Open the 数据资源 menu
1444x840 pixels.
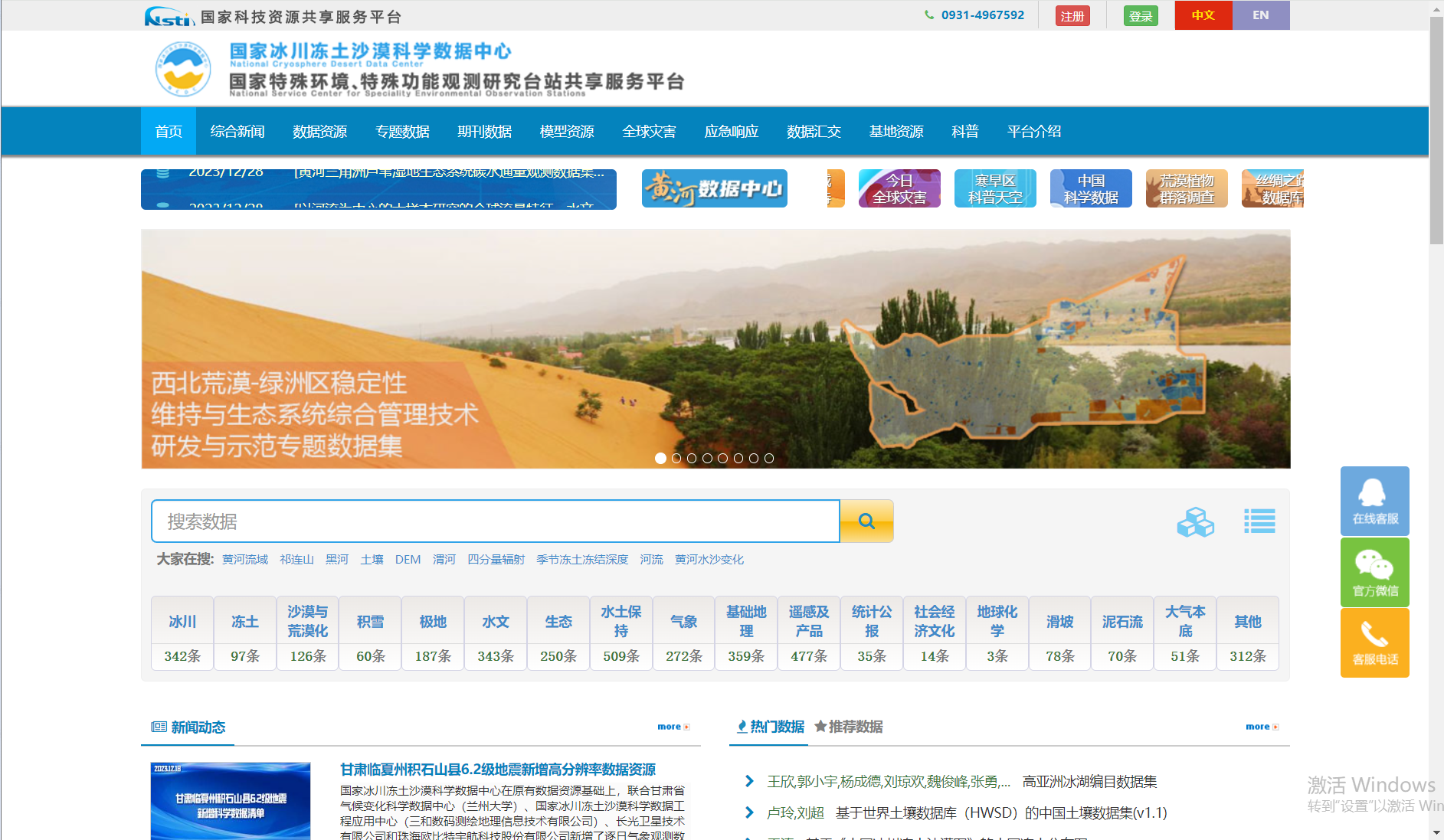(320, 132)
